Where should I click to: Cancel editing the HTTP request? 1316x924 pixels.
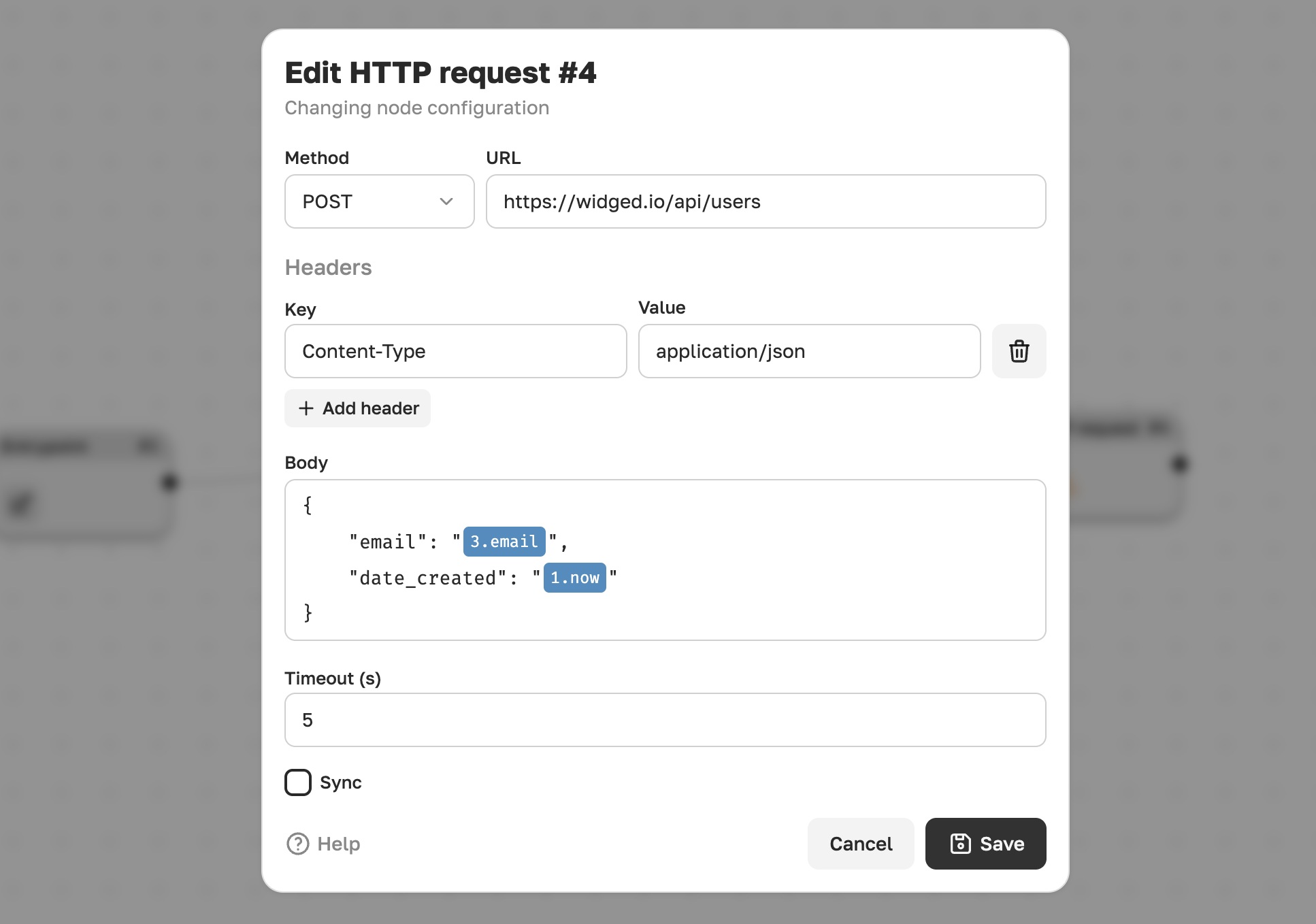pos(861,844)
